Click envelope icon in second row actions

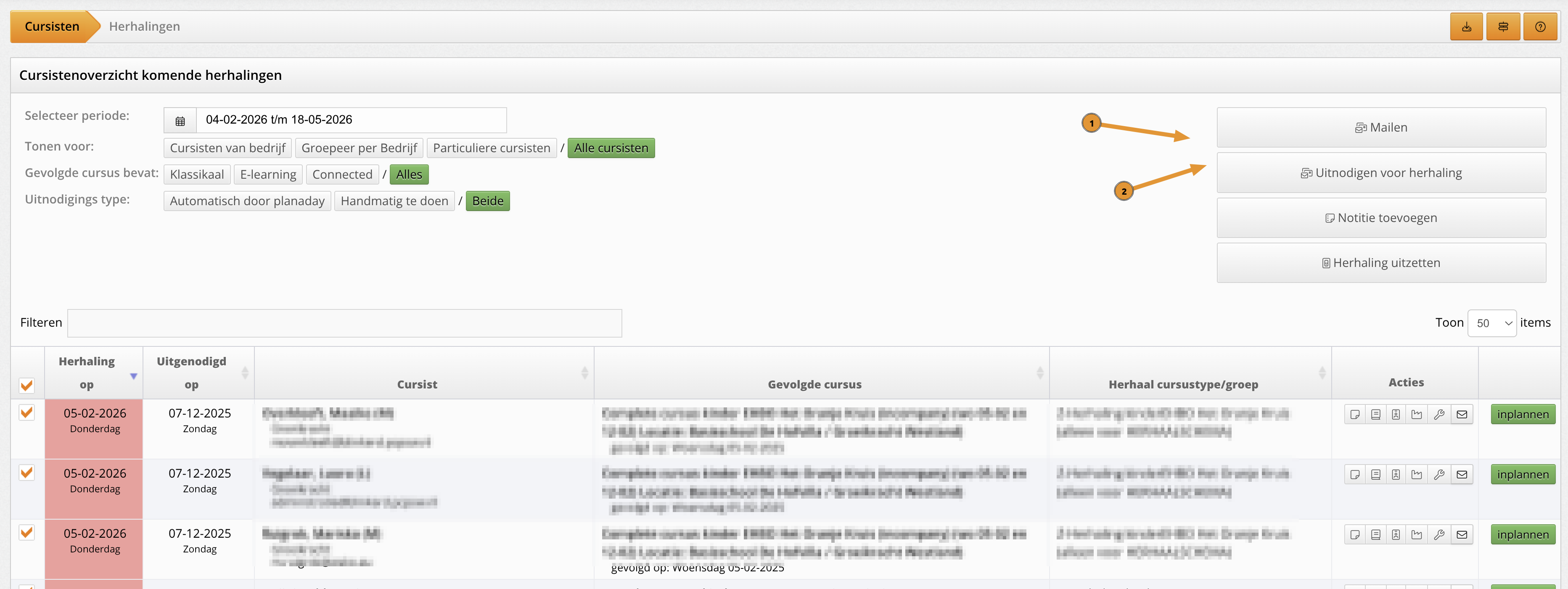[x=1462, y=475]
